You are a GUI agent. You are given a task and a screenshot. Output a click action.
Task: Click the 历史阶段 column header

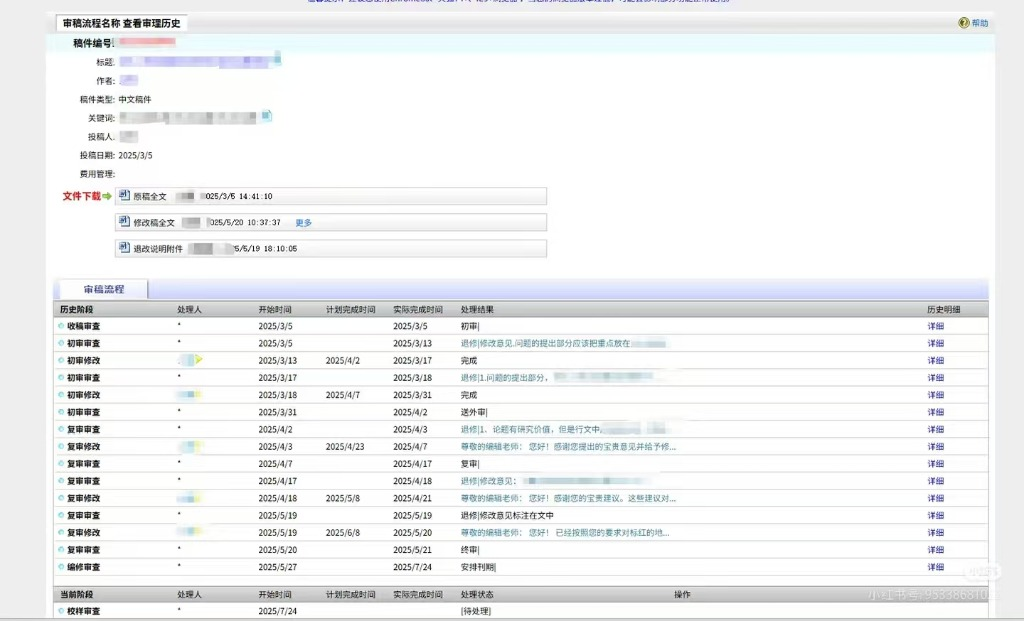pyautogui.click(x=75, y=310)
